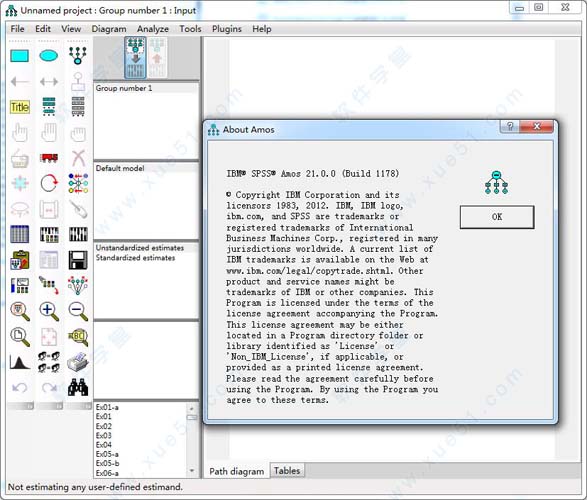Open the list variables in data set tool

click(x=78, y=106)
